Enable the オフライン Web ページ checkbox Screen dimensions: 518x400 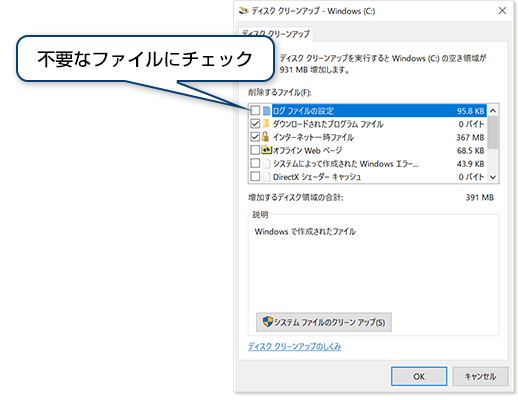point(255,150)
